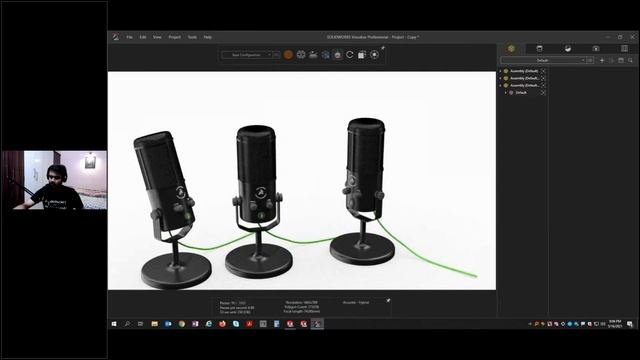This screenshot has height=360, width=640.
Task: Click the orange render mode icon in the toolbar
Action: pos(288,55)
